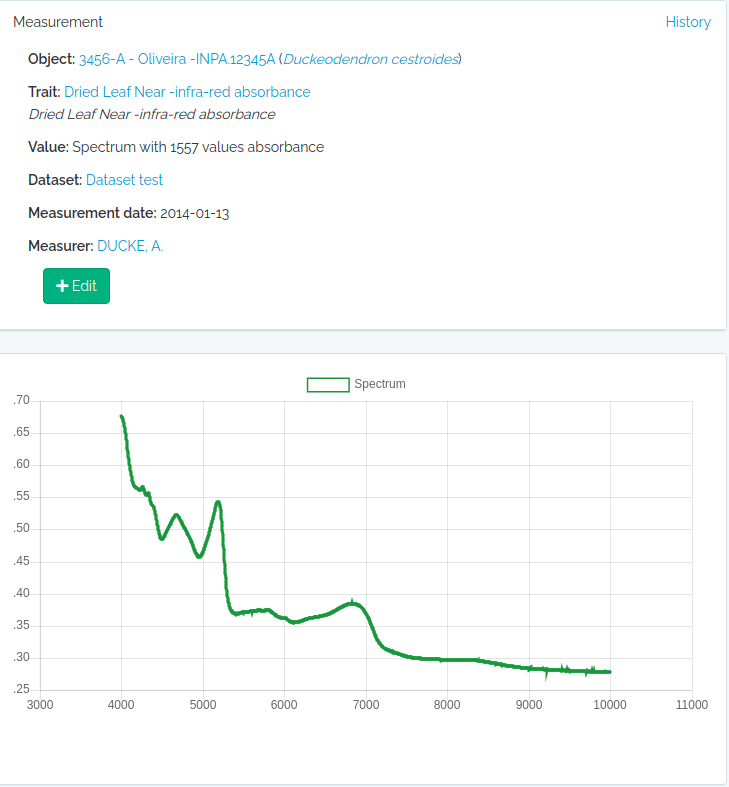The image size is (729, 787).
Task: Toggle the Spectrum series via its legend label
Action: 380,384
